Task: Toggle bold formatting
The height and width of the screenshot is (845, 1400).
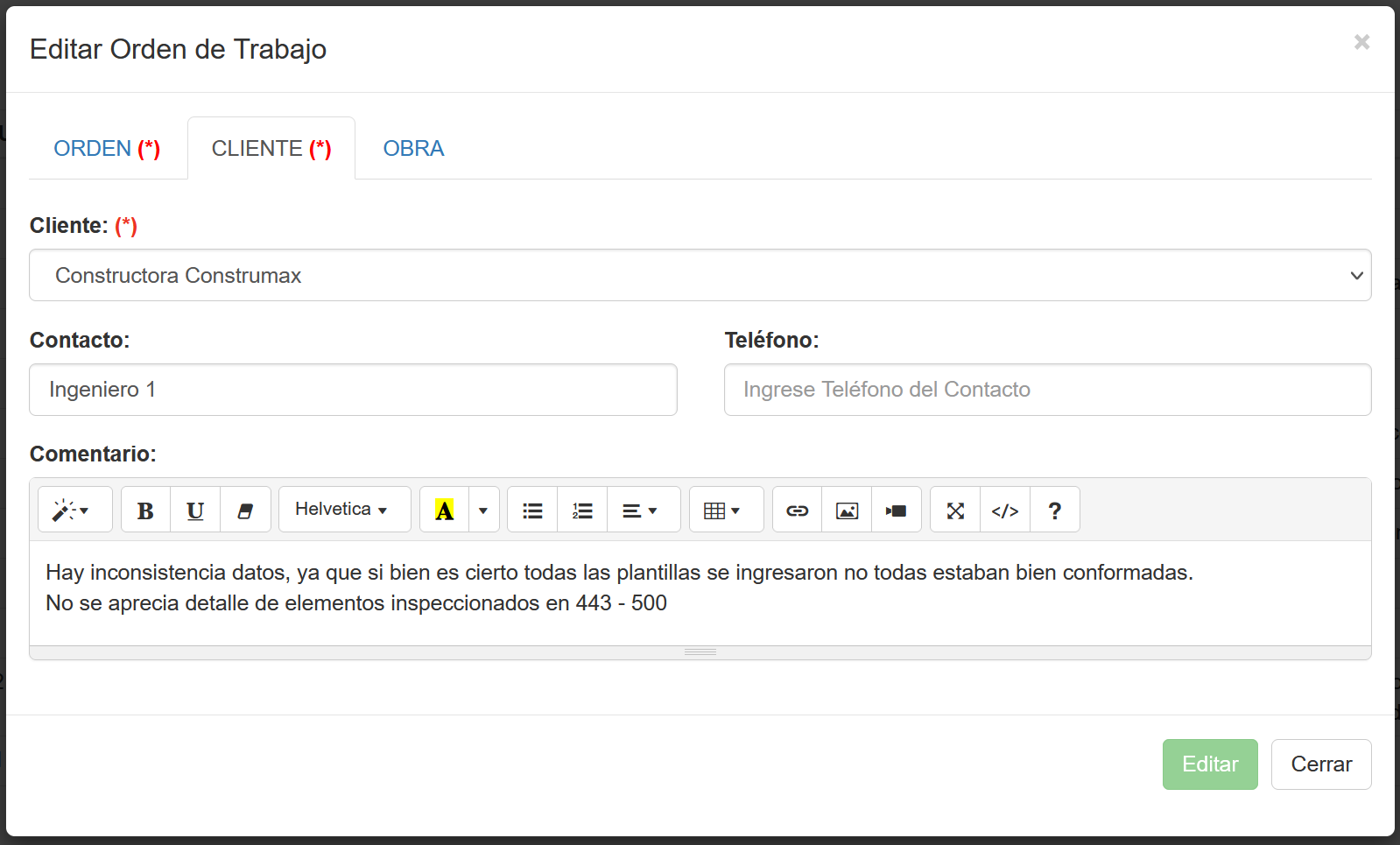Action: [x=145, y=511]
